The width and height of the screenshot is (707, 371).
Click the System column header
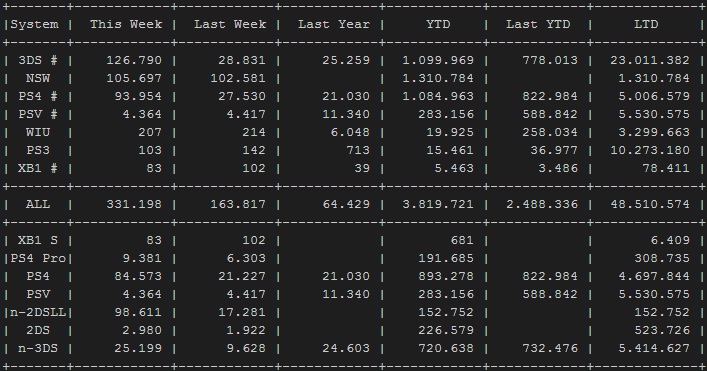(34, 24)
